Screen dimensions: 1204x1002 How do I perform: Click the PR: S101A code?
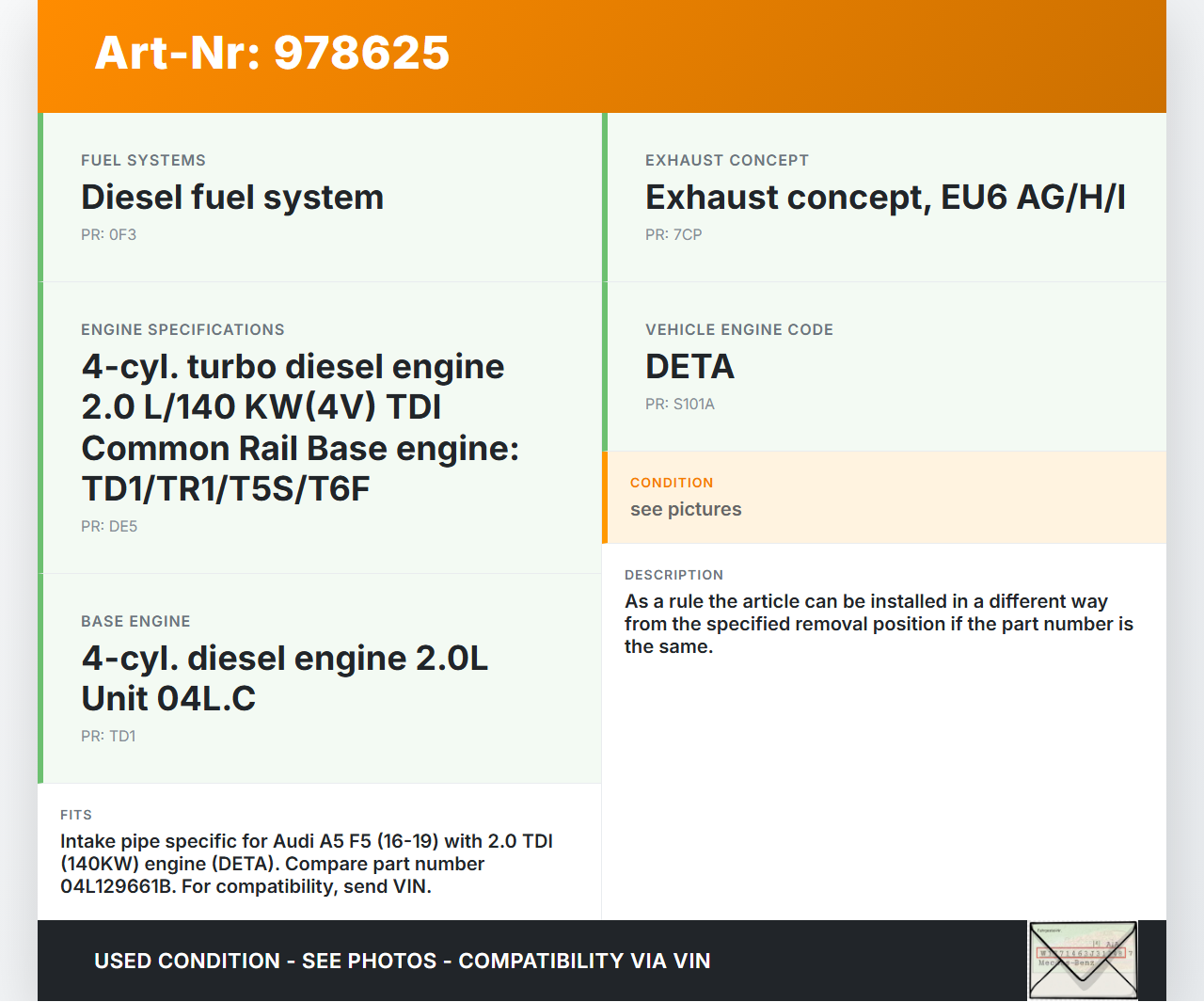[x=680, y=405]
